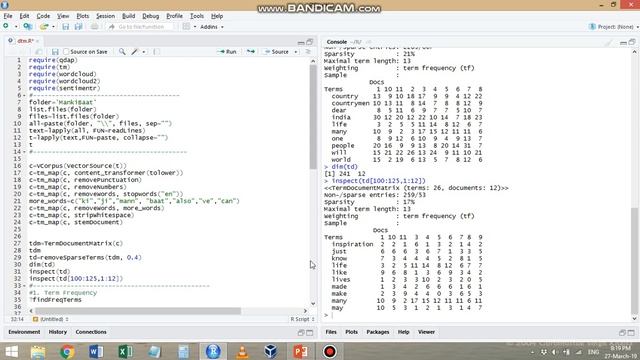Click the Run button
The height and width of the screenshot is (360, 640).
click(227, 52)
